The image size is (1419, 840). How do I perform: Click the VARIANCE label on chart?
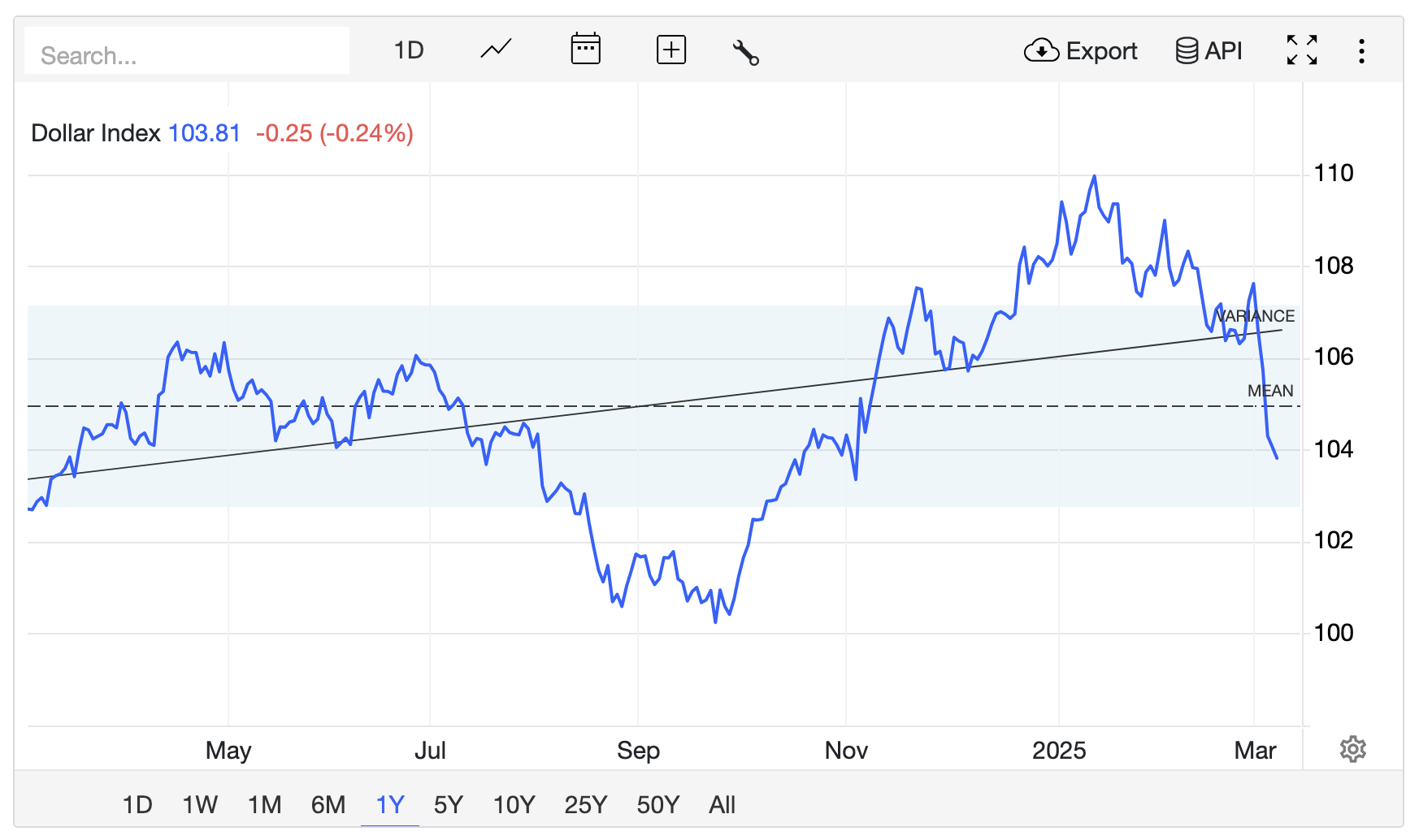pyautogui.click(x=1256, y=316)
